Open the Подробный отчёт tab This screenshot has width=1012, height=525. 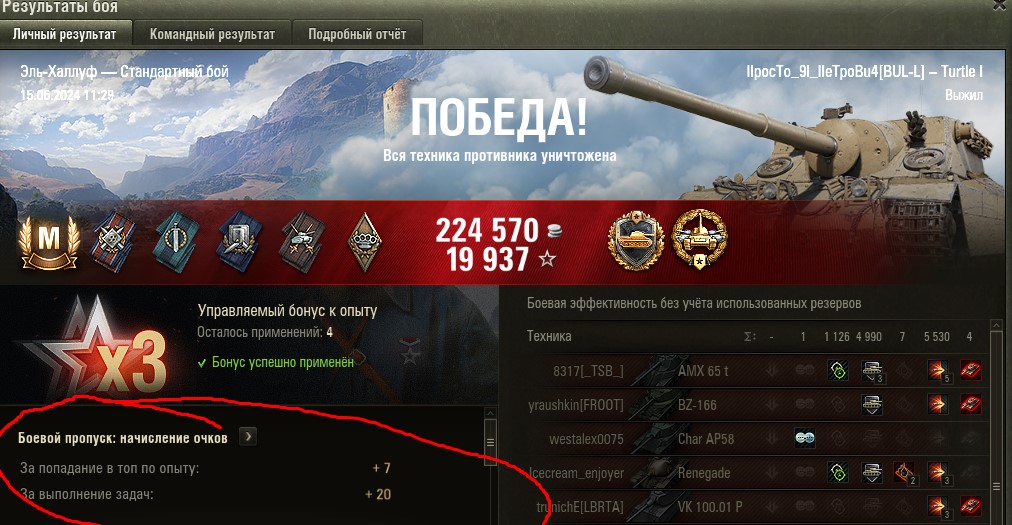point(357,34)
